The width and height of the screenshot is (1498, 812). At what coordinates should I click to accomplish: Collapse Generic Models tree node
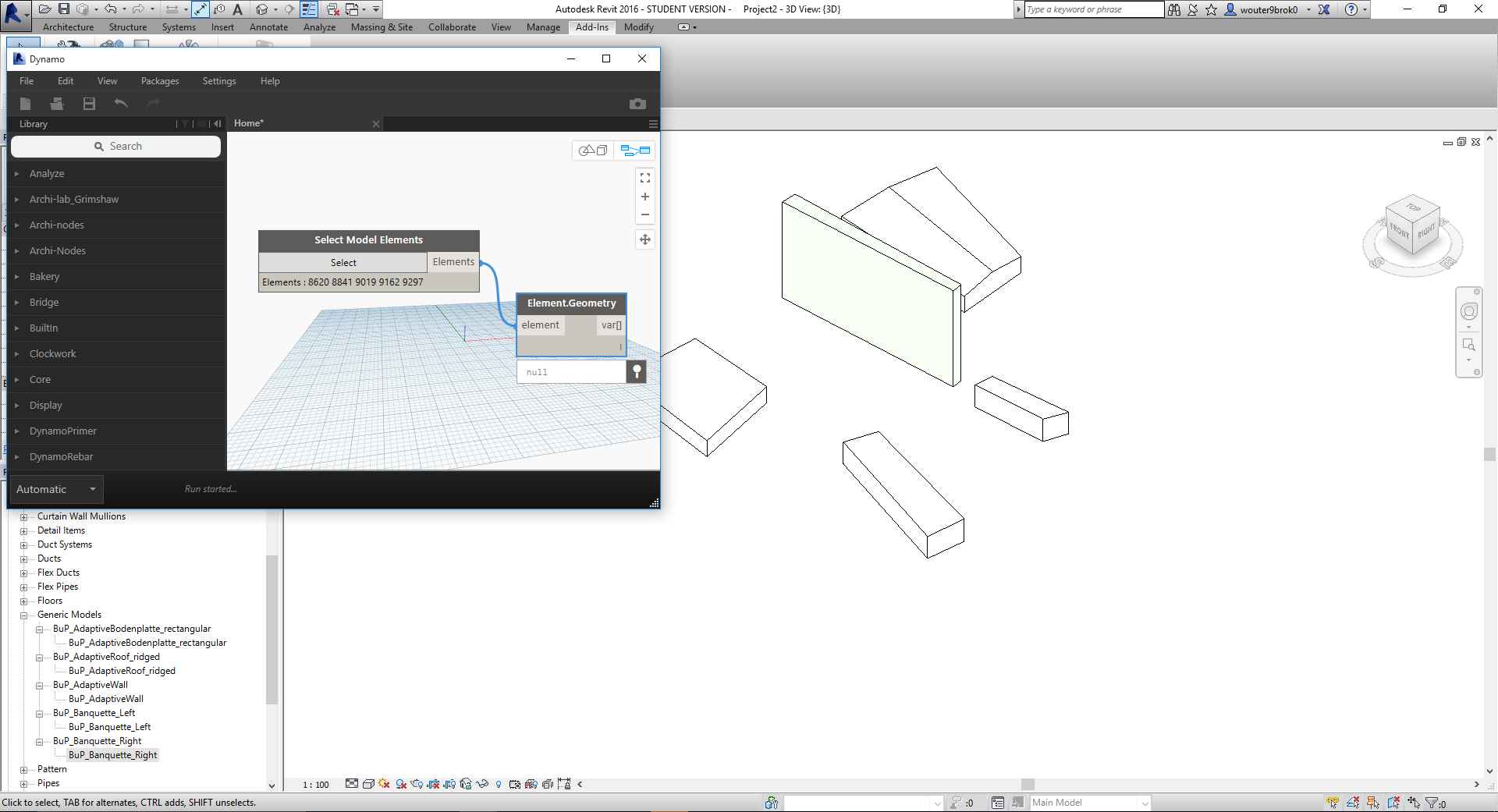click(23, 615)
